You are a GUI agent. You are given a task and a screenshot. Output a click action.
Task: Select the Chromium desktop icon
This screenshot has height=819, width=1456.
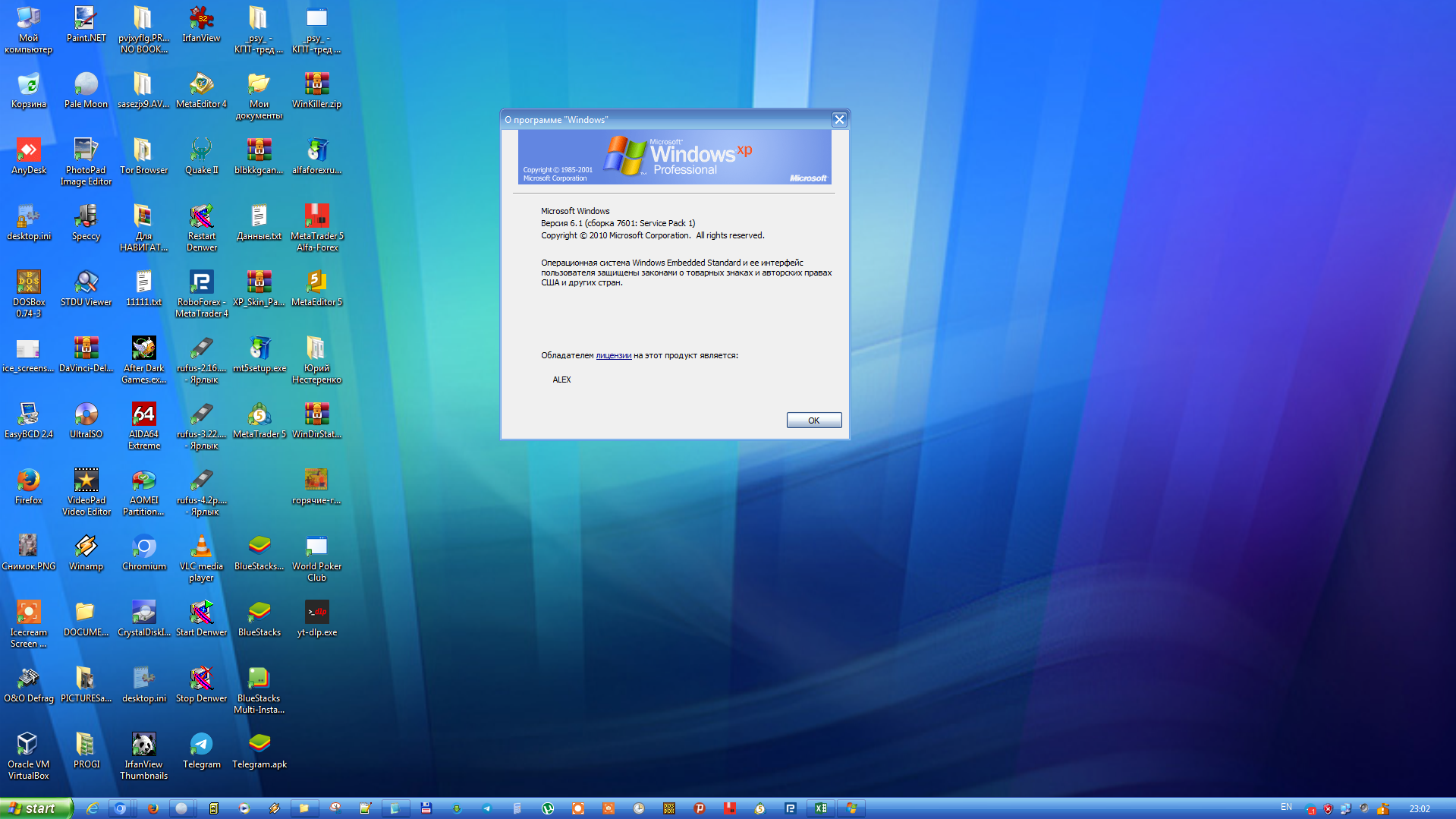[x=143, y=553]
